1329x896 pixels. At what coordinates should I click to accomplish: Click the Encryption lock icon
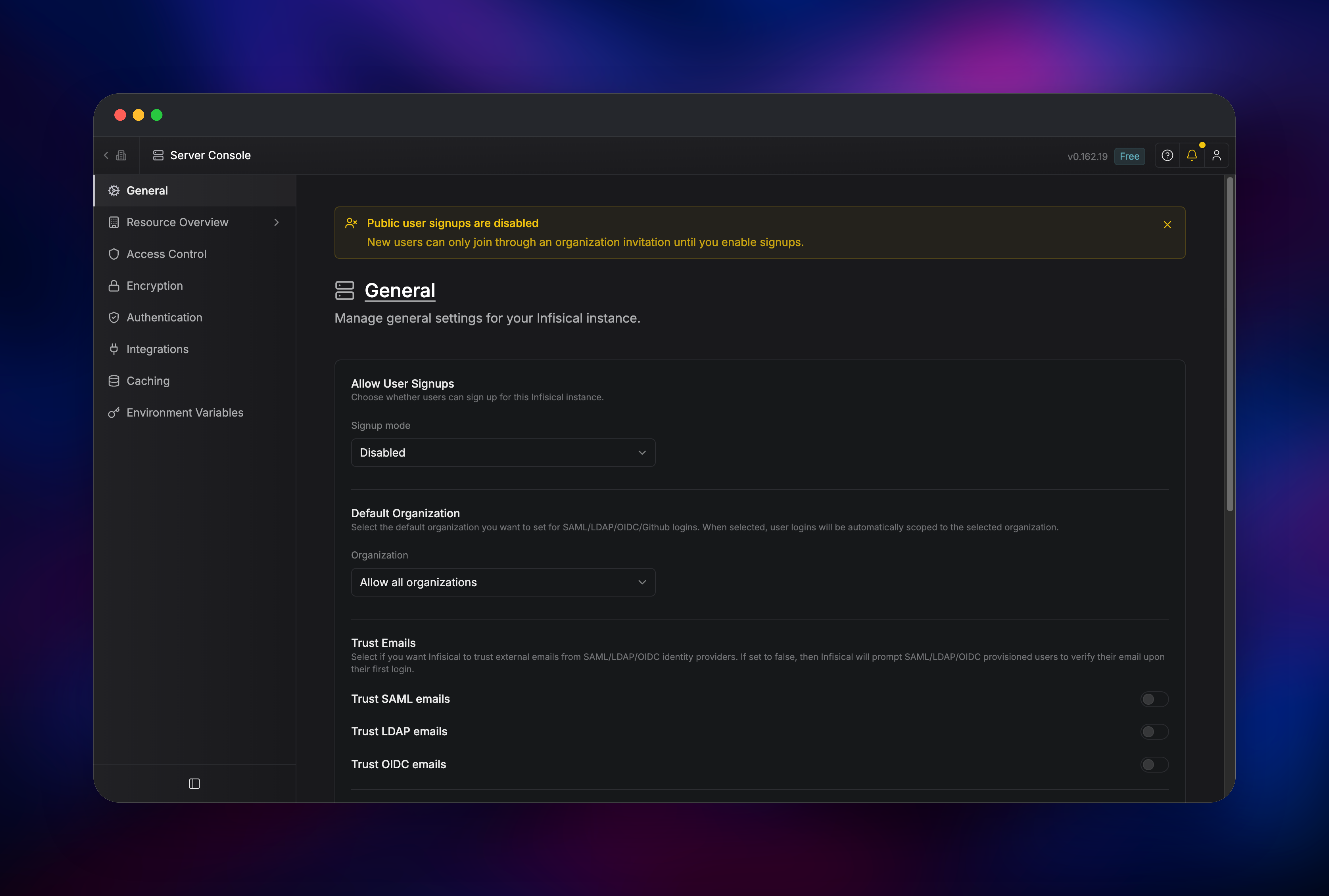click(114, 286)
